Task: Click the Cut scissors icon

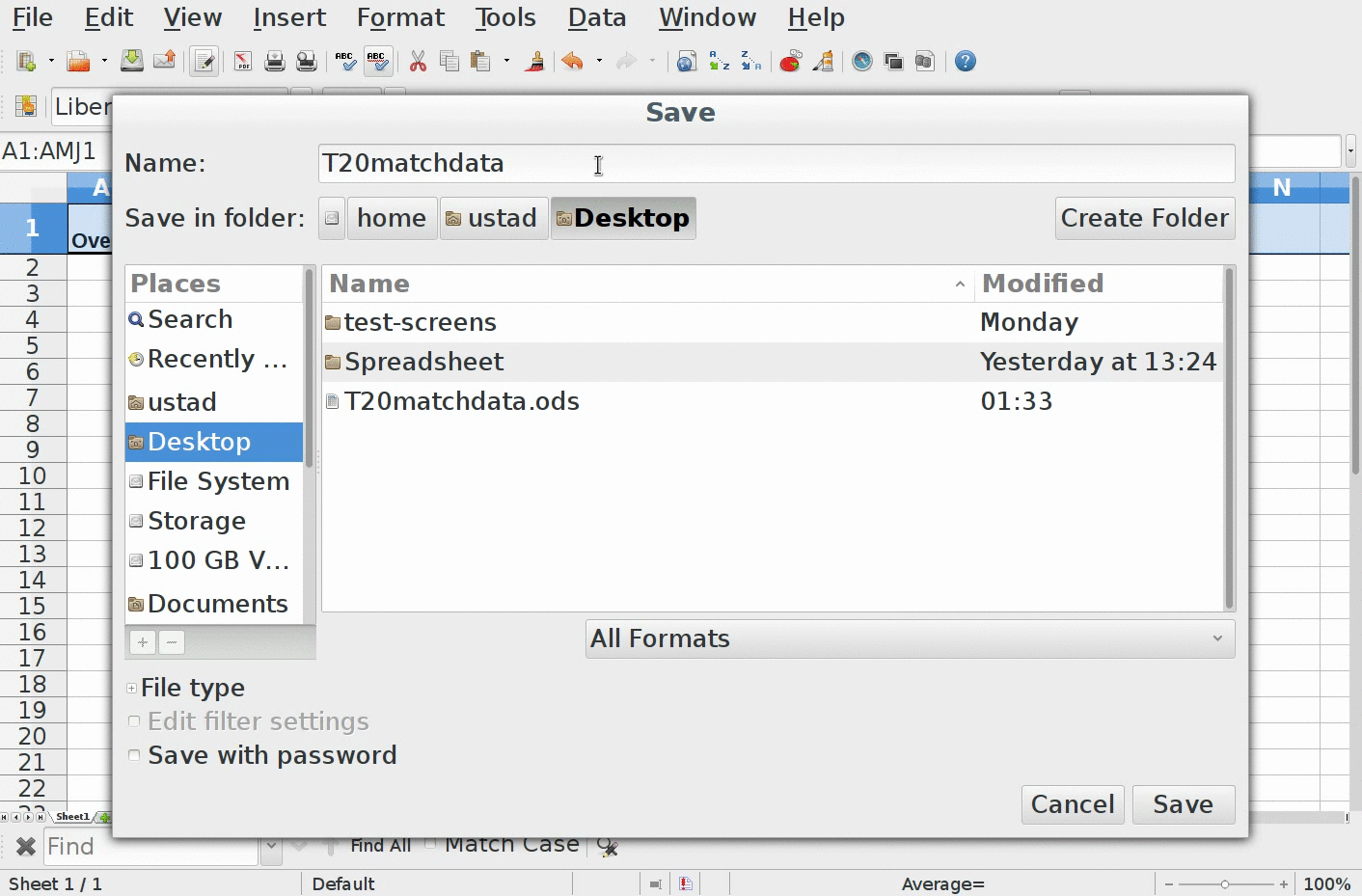Action: tap(418, 62)
